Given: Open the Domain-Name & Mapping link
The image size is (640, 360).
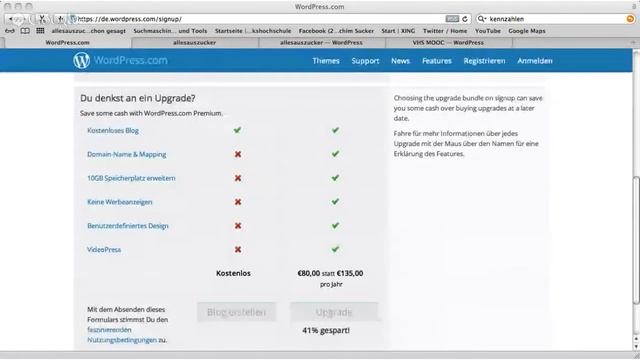Looking at the screenshot, I should [x=127, y=154].
